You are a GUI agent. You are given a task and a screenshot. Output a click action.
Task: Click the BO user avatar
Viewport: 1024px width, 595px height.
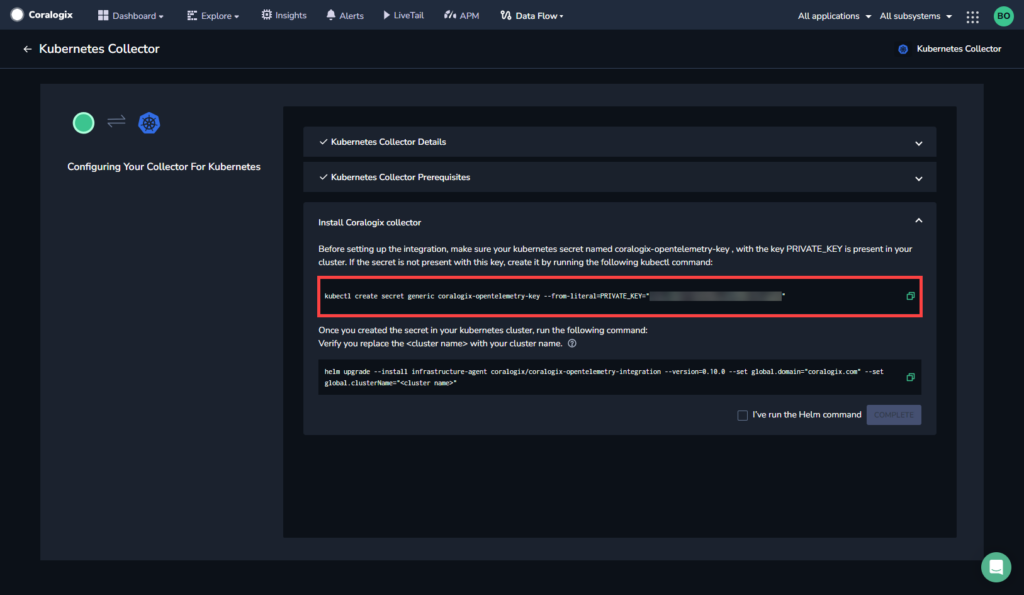pyautogui.click(x=1003, y=16)
